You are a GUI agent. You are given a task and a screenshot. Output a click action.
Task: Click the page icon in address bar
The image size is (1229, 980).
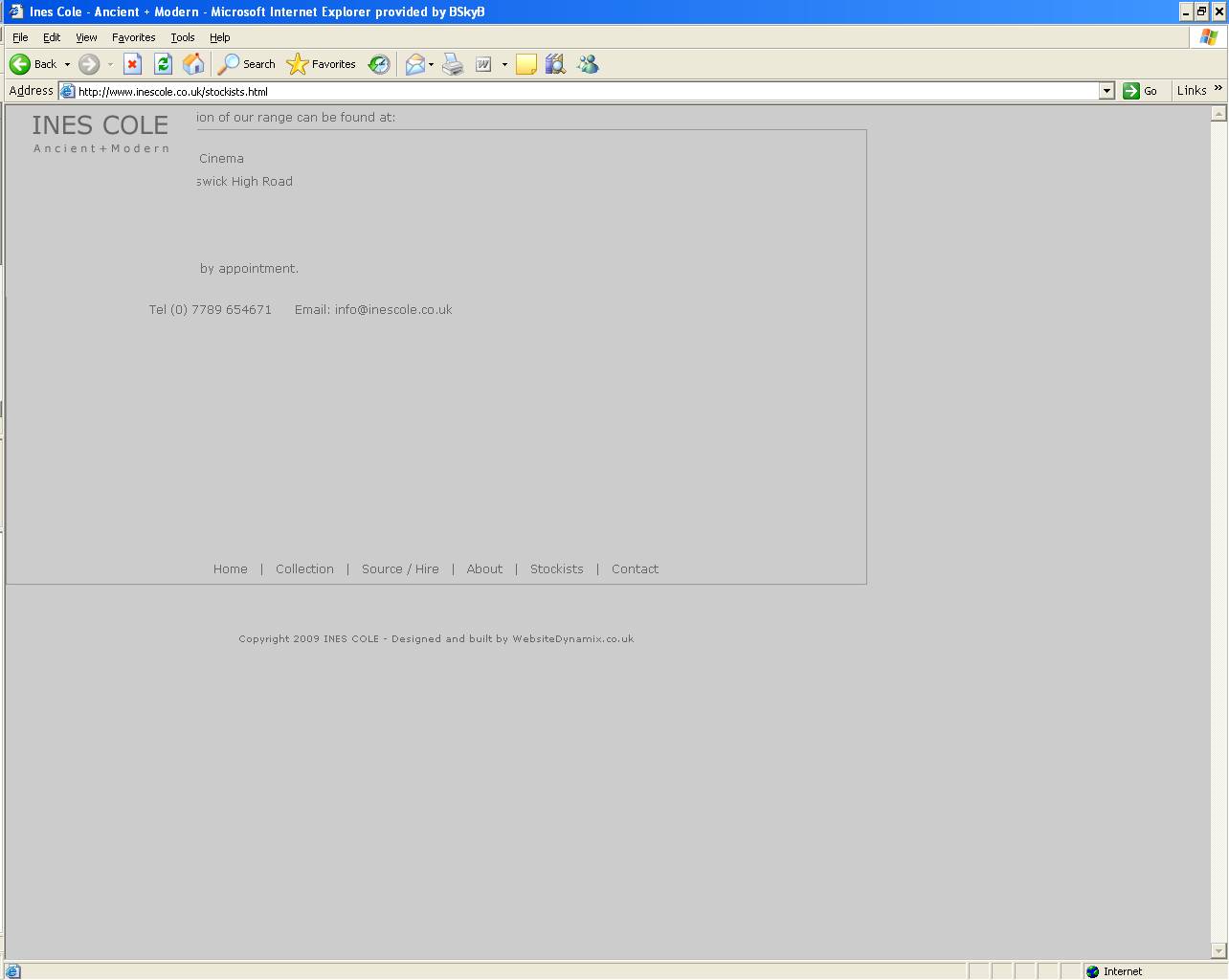[x=68, y=91]
